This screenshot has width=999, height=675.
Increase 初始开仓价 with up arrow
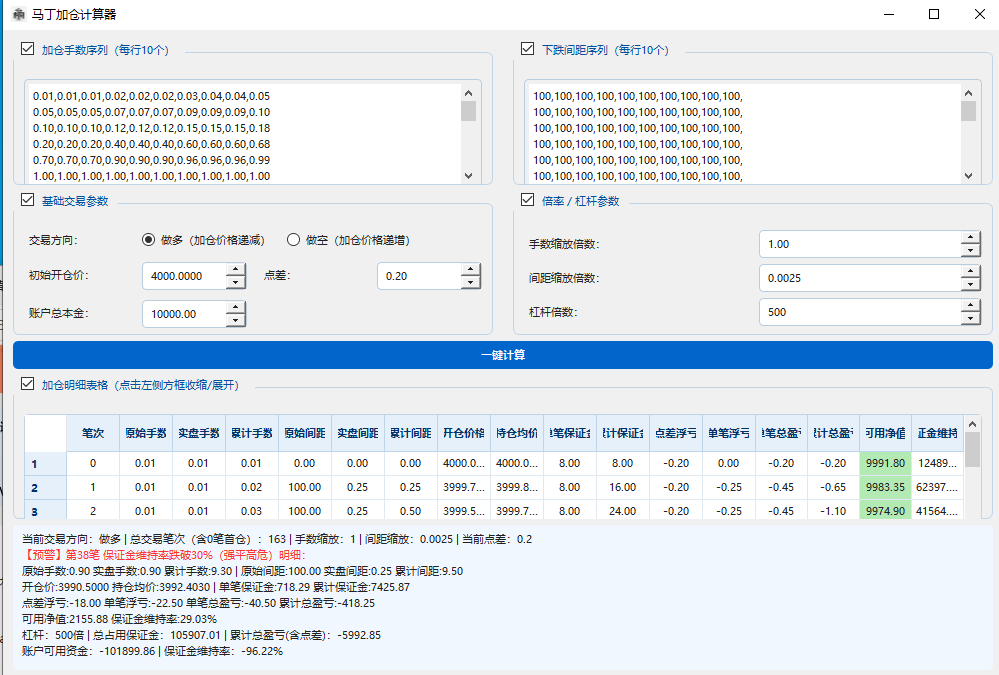pyautogui.click(x=236, y=270)
